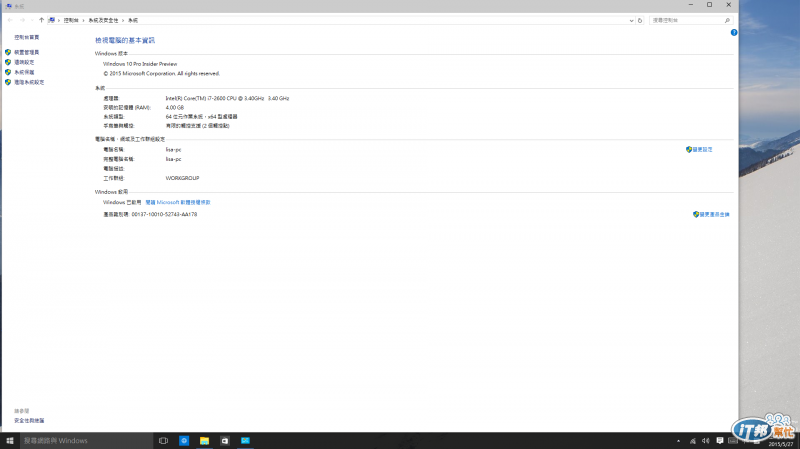
Task: Open Task View from the taskbar
Action: point(163,441)
